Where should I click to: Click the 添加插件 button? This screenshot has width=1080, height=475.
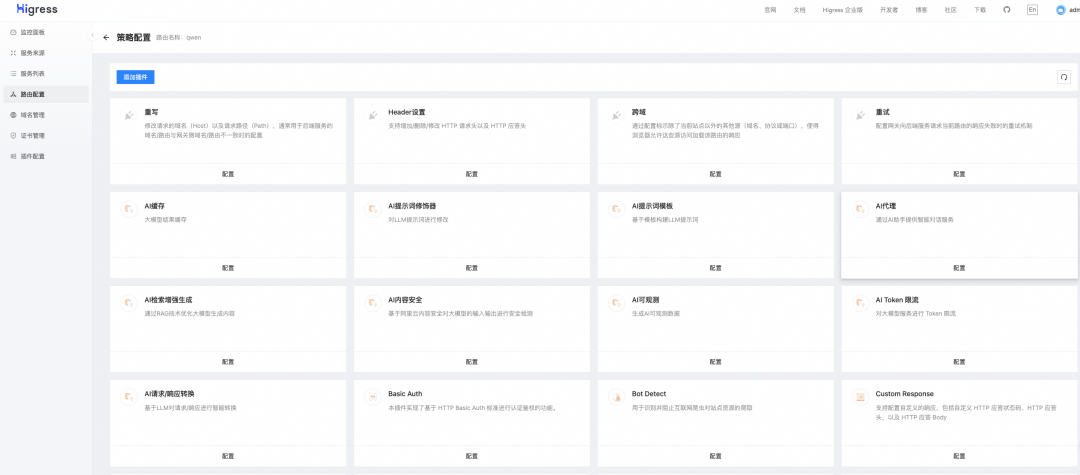click(136, 77)
